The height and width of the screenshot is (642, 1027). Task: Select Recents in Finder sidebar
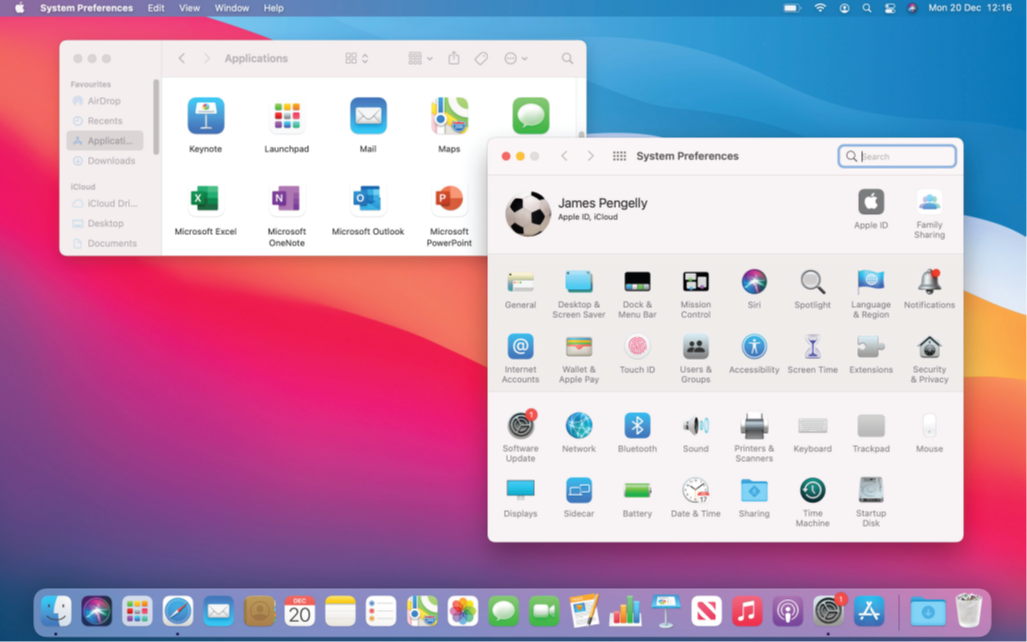click(x=105, y=121)
